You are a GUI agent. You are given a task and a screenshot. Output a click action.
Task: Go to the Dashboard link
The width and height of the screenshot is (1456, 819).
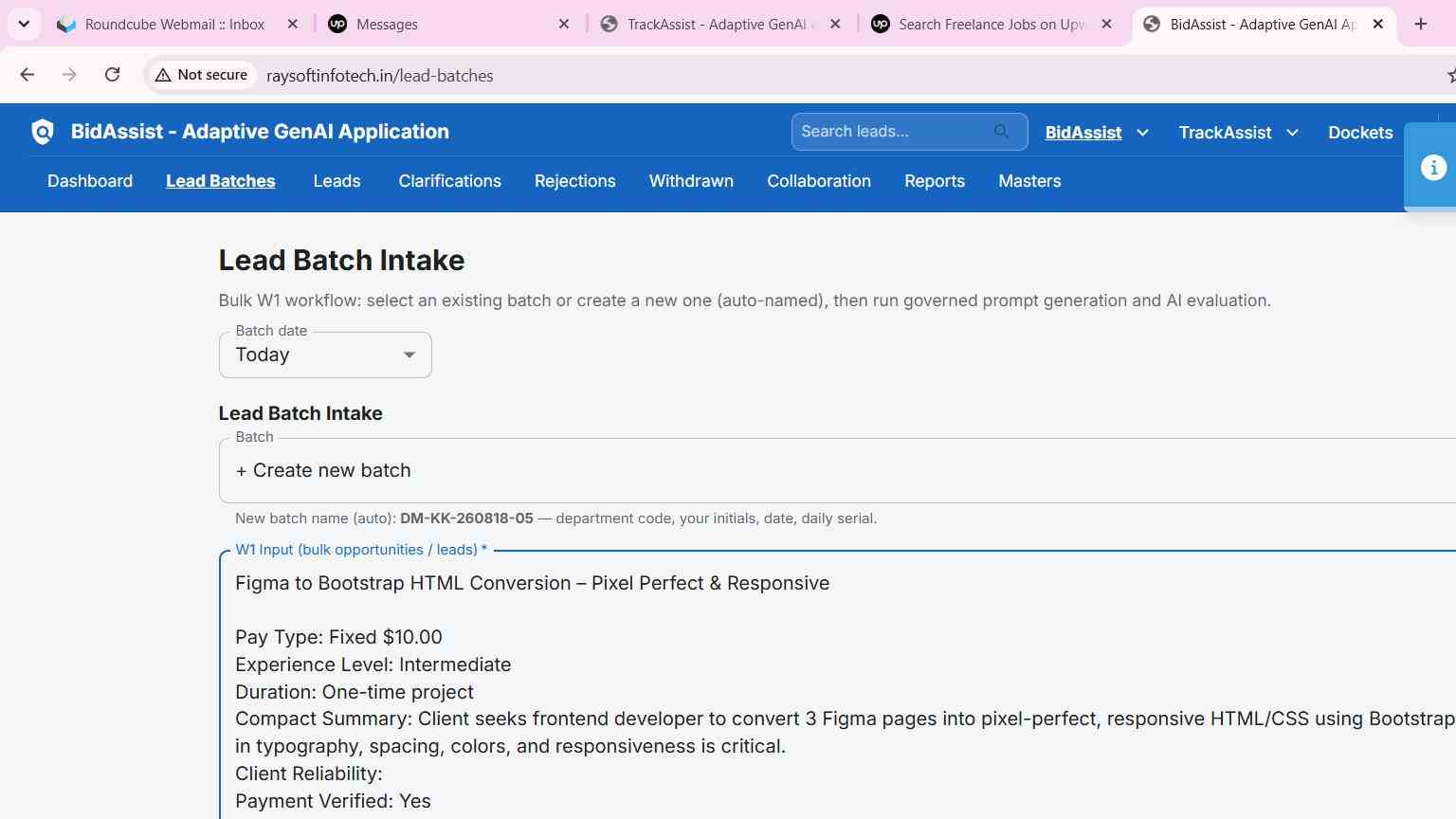coord(90,181)
